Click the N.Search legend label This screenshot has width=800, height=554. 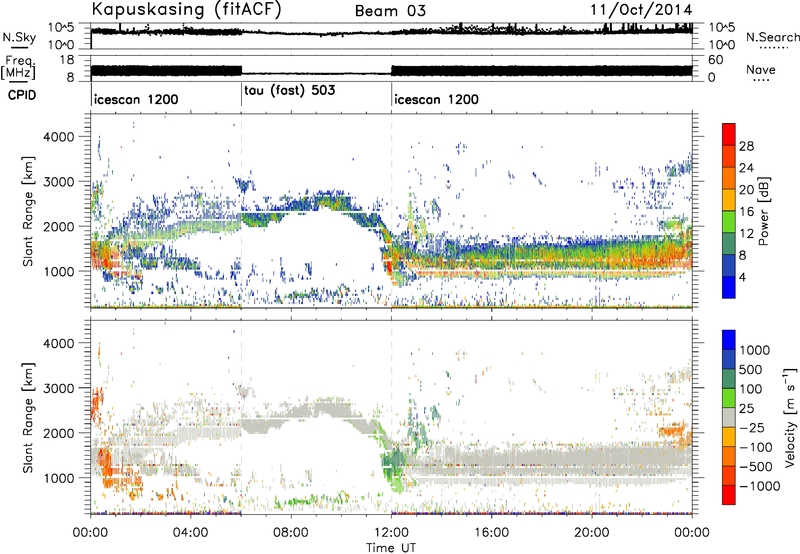772,37
